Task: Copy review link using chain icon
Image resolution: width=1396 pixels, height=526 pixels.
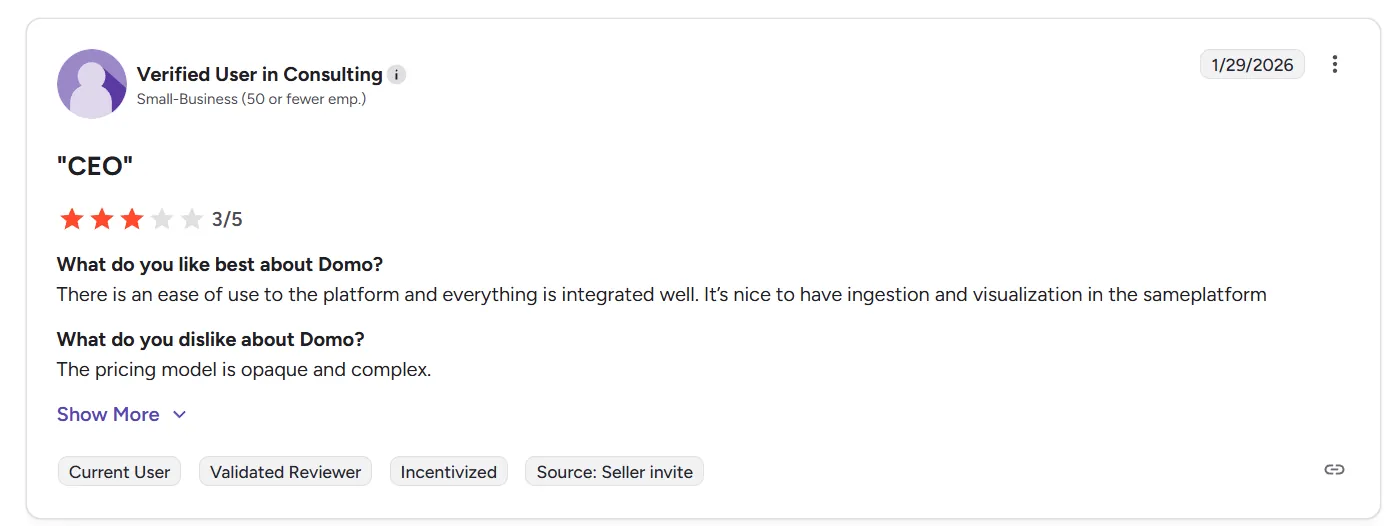Action: 1334,470
